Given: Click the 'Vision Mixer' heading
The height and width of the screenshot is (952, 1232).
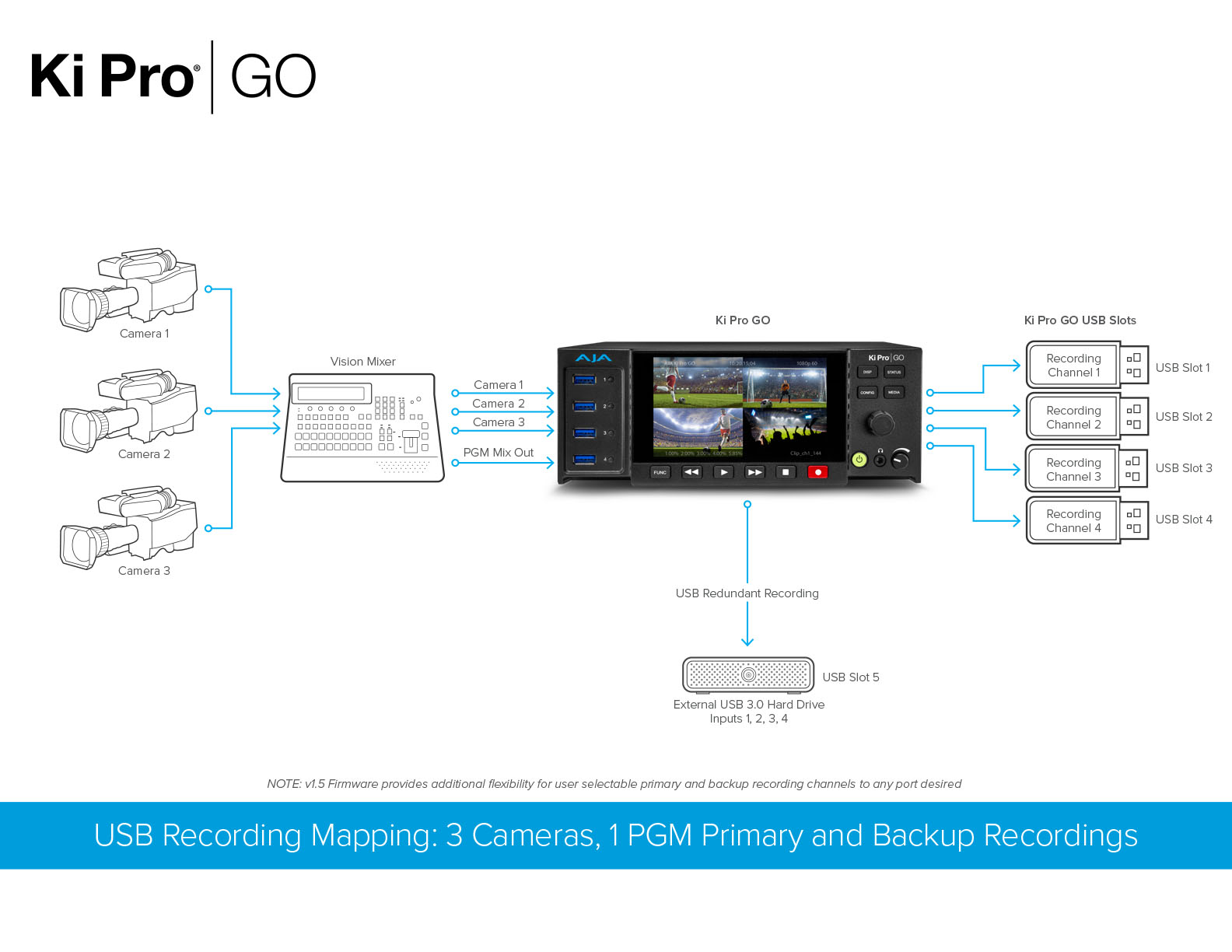Looking at the screenshot, I should point(362,362).
